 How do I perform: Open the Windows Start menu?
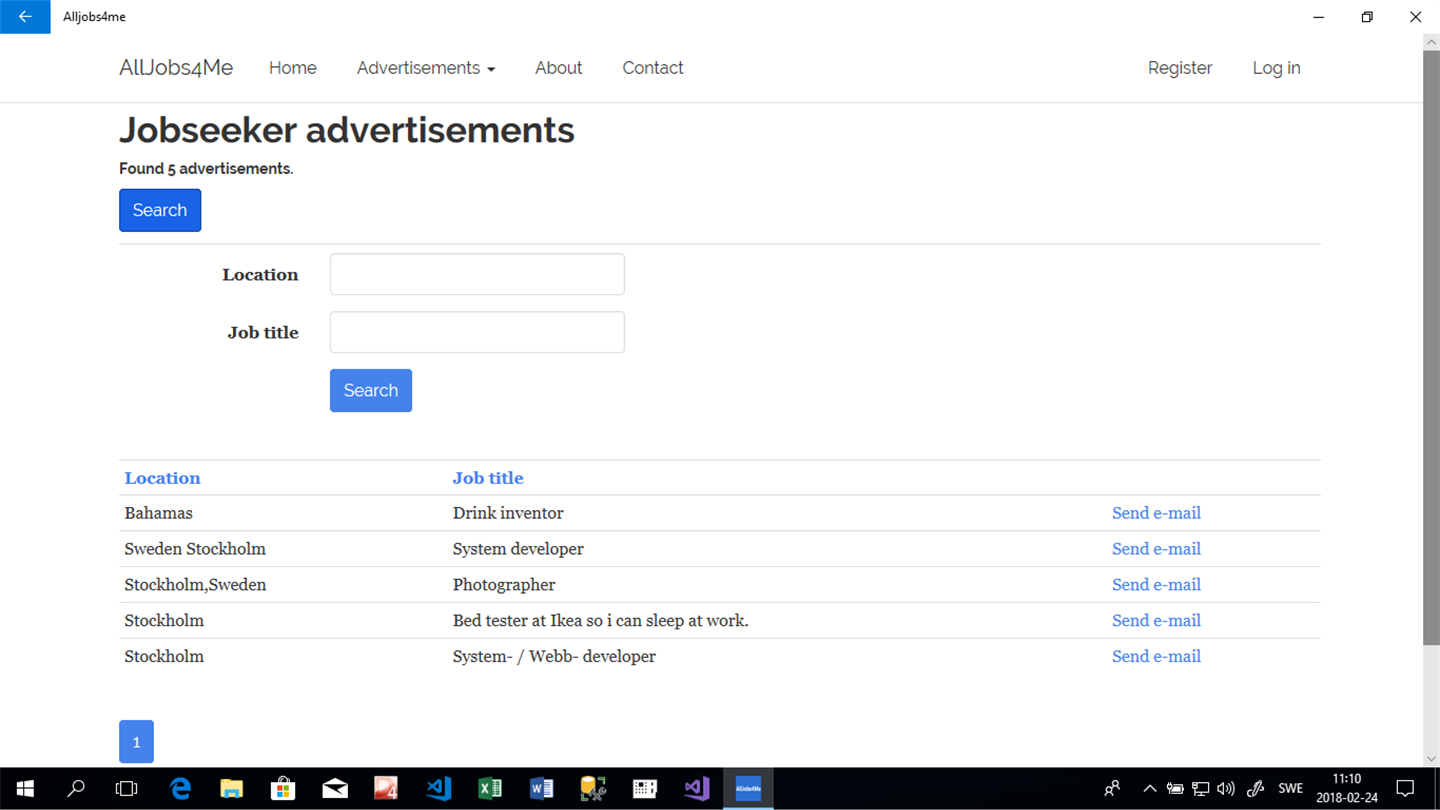(x=25, y=789)
